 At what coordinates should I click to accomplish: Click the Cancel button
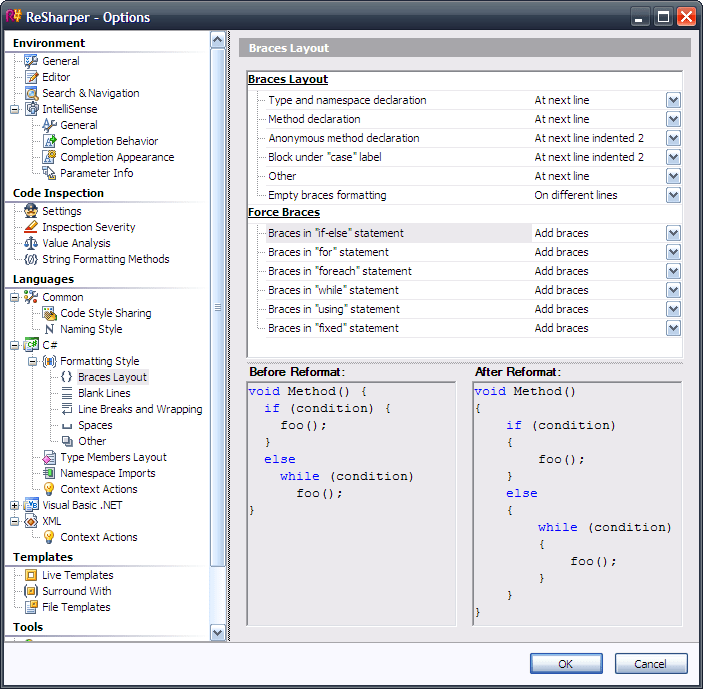point(651,663)
